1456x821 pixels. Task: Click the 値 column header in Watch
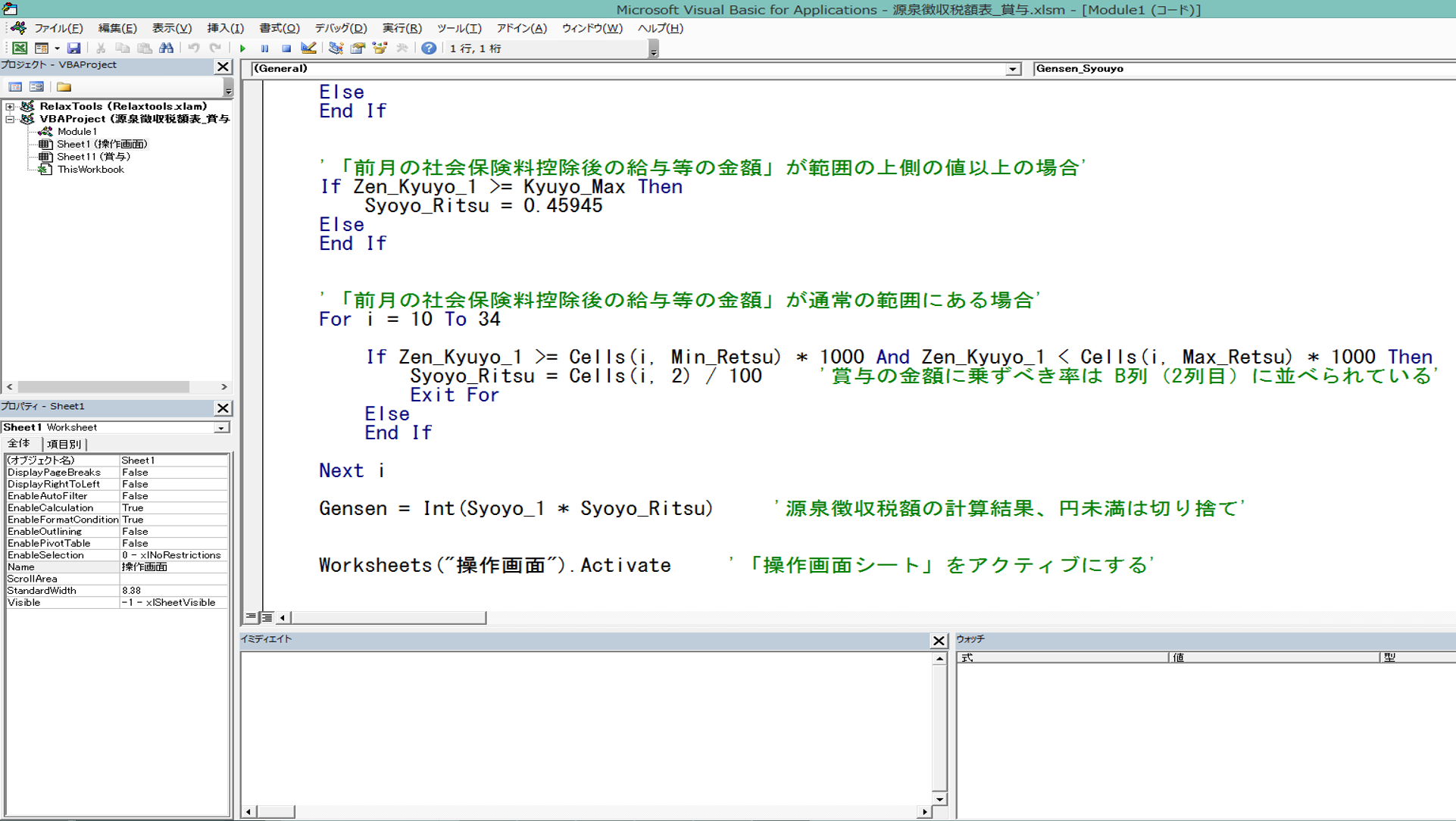coord(1274,657)
